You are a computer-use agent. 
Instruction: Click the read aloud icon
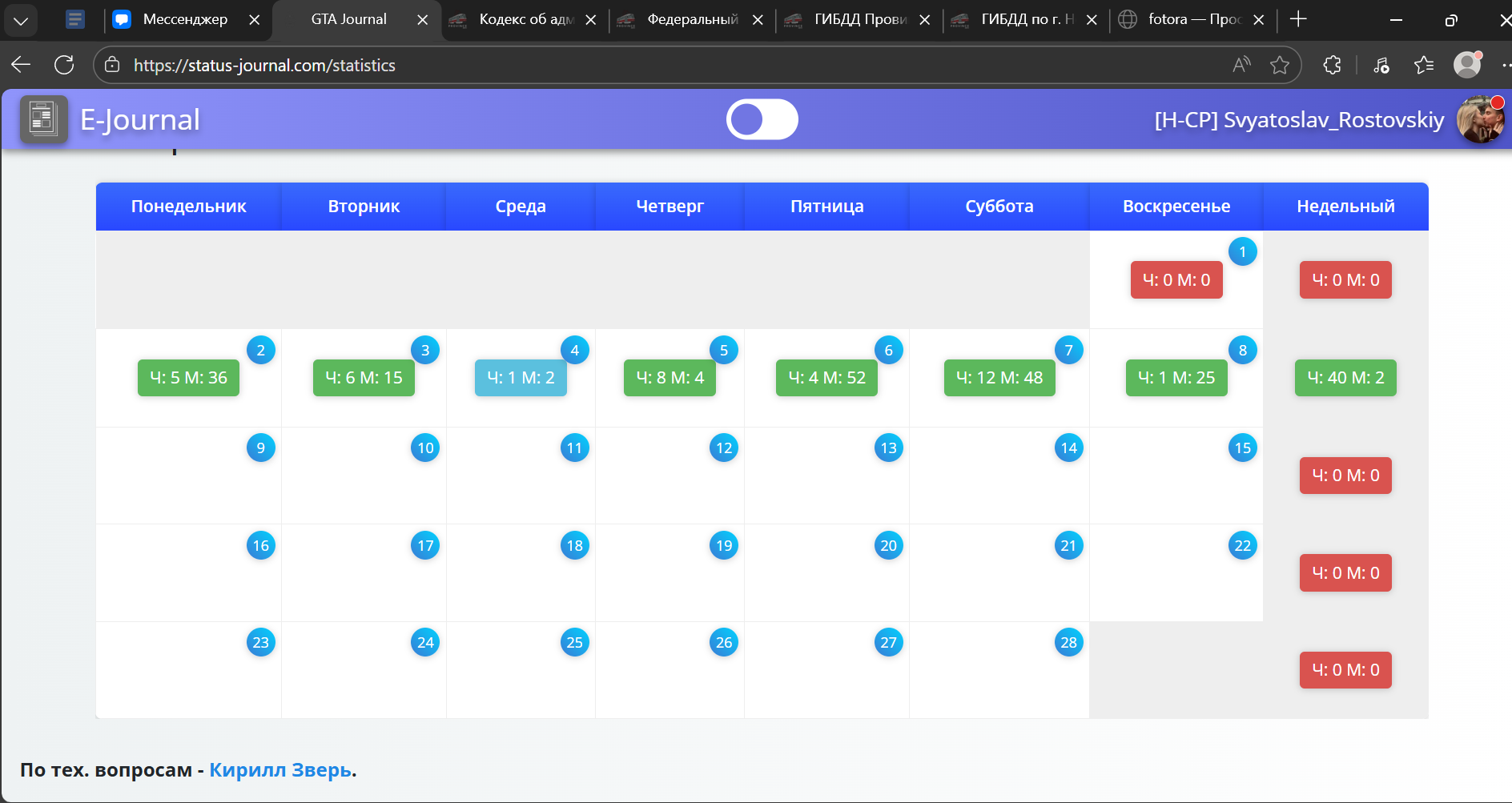[x=1241, y=65]
